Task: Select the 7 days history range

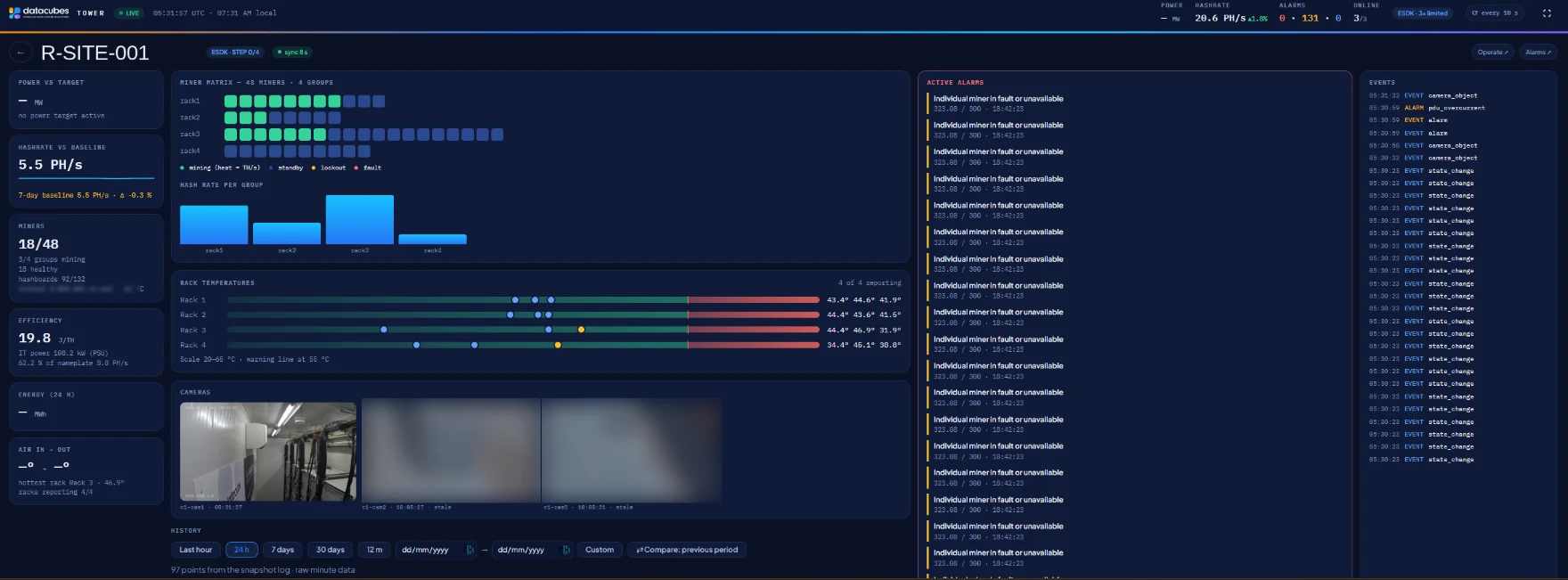Action: 282,550
